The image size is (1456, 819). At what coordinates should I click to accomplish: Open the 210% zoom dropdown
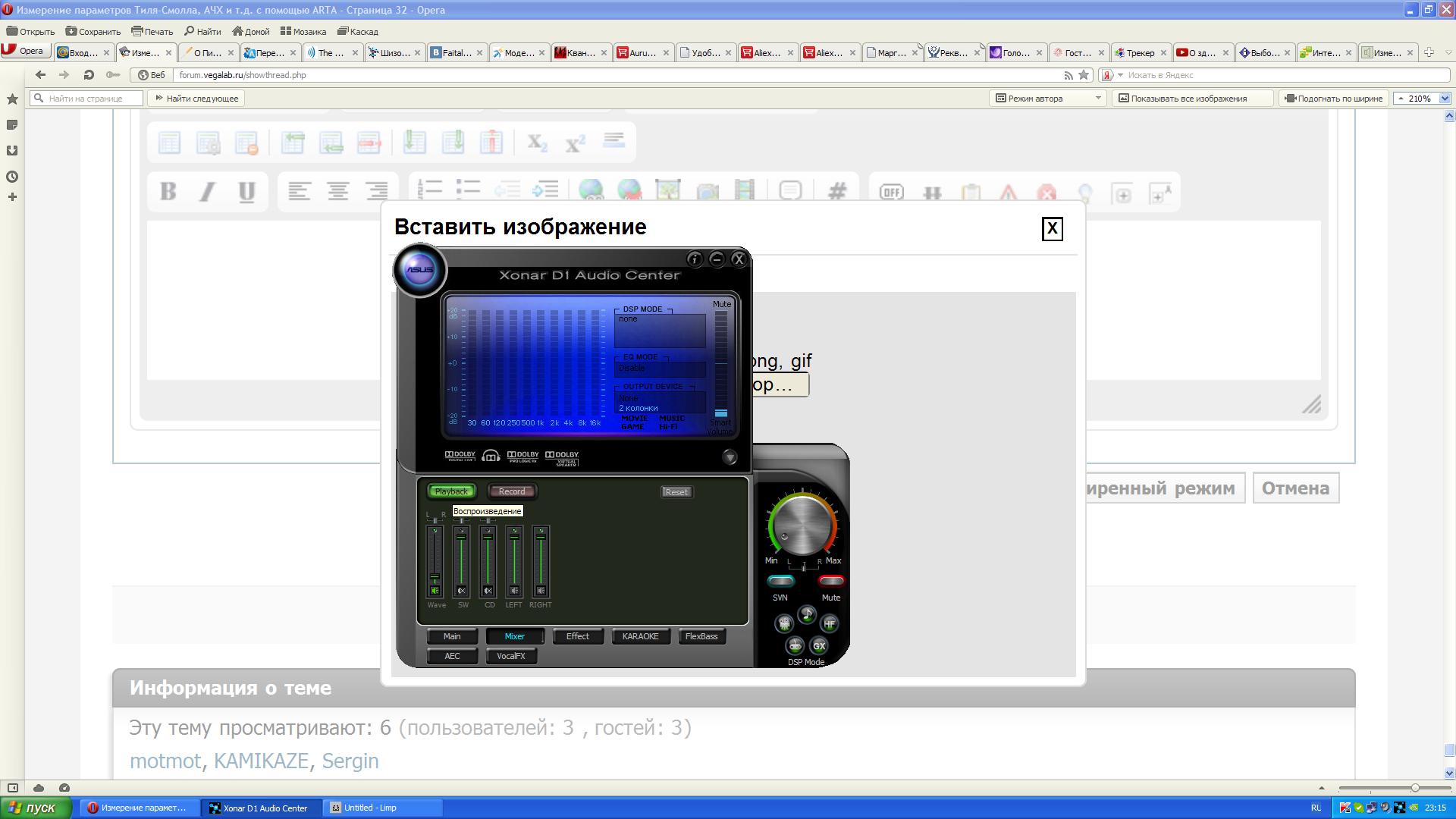1444,99
